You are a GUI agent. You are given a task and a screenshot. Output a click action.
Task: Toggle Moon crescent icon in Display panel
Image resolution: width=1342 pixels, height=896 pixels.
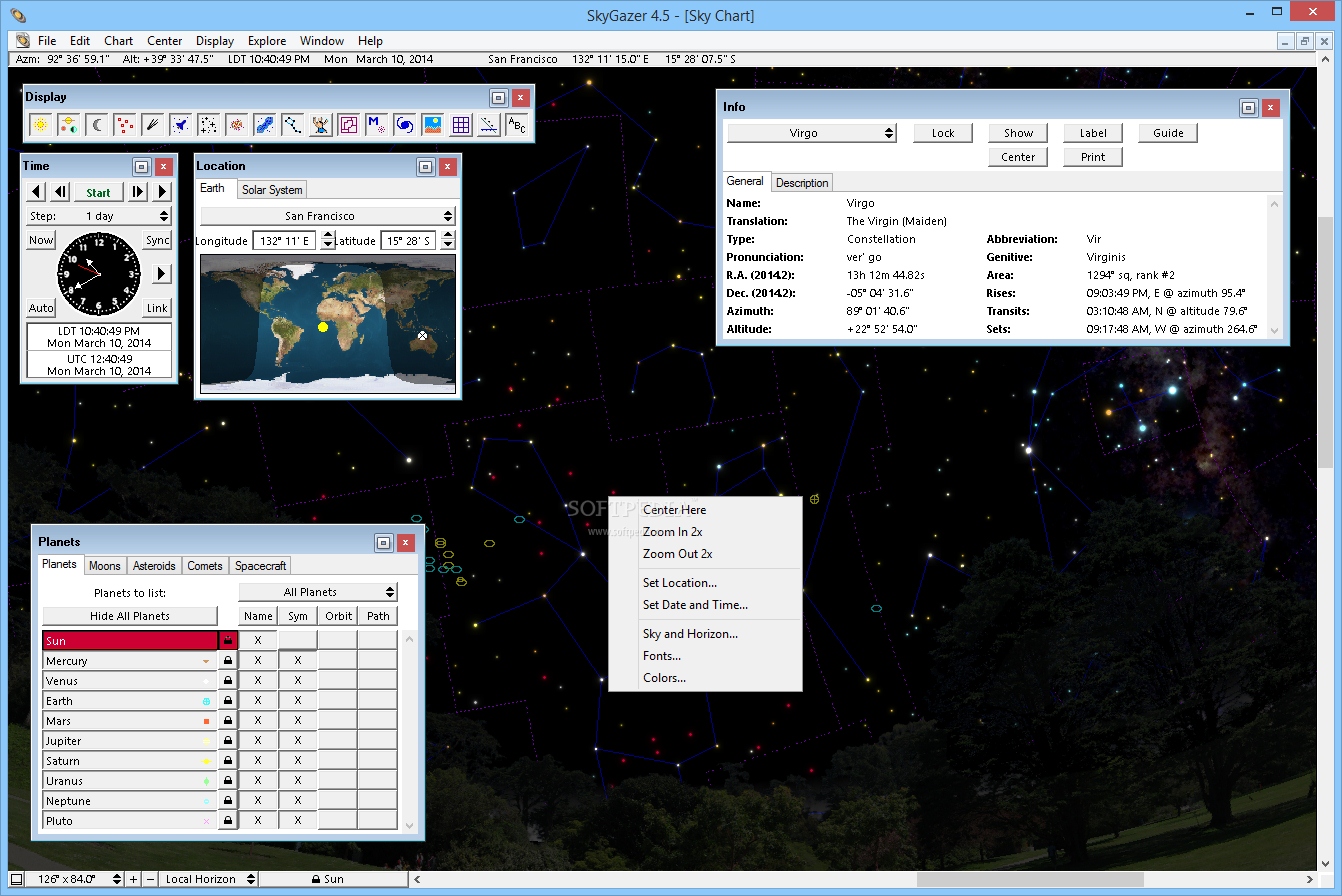pos(97,125)
